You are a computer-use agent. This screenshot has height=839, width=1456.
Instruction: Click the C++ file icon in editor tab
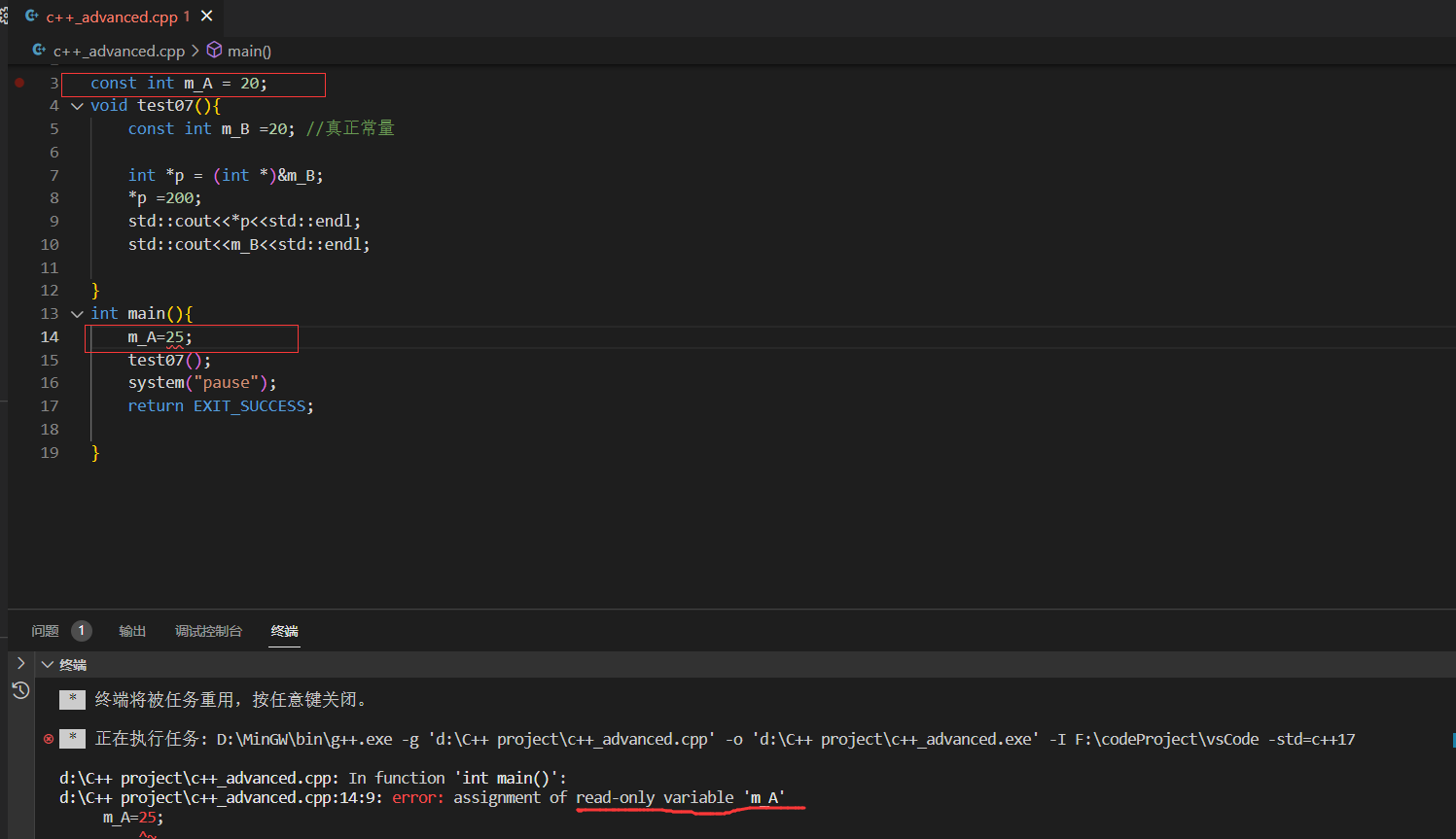tap(31, 17)
